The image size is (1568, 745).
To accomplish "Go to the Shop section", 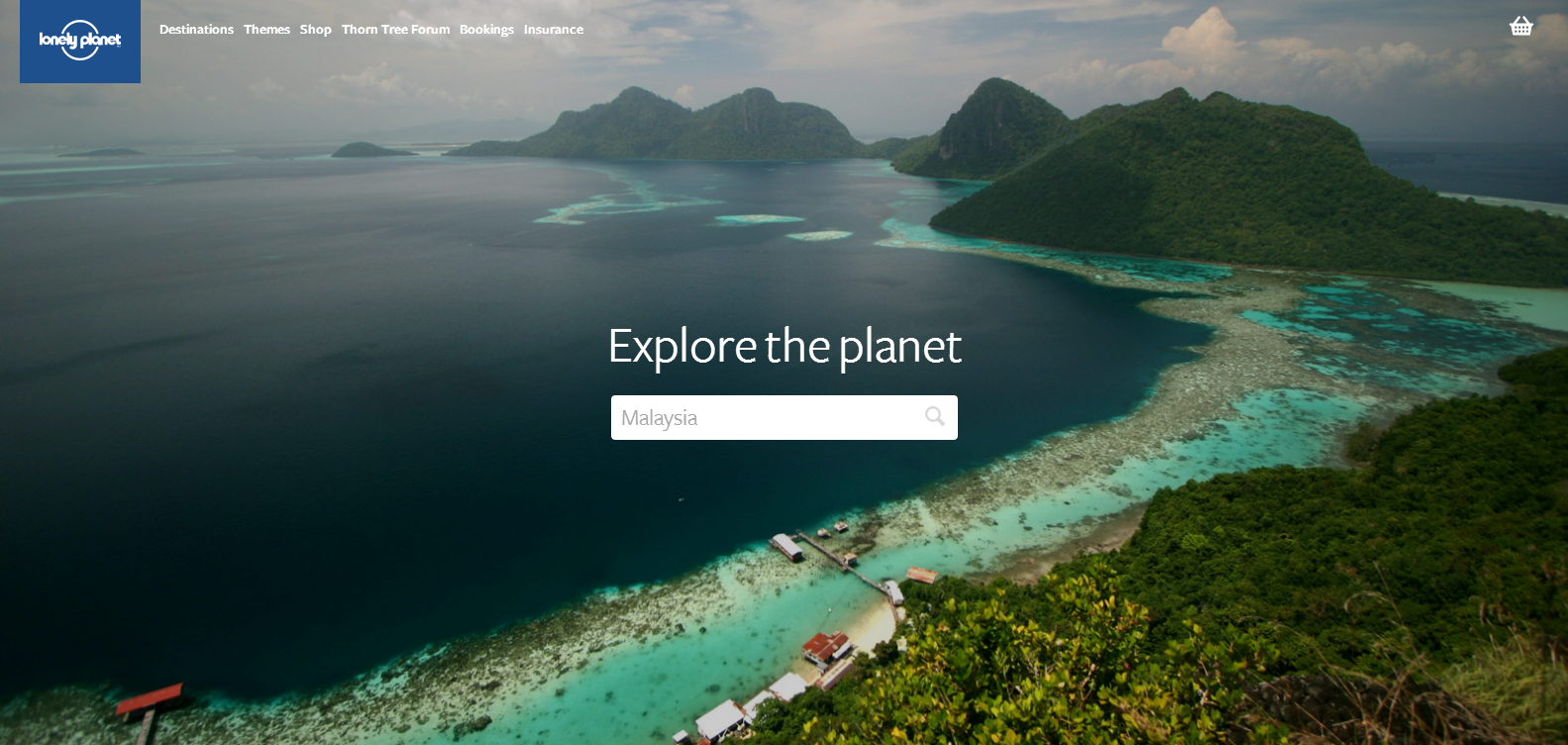I will 315,30.
